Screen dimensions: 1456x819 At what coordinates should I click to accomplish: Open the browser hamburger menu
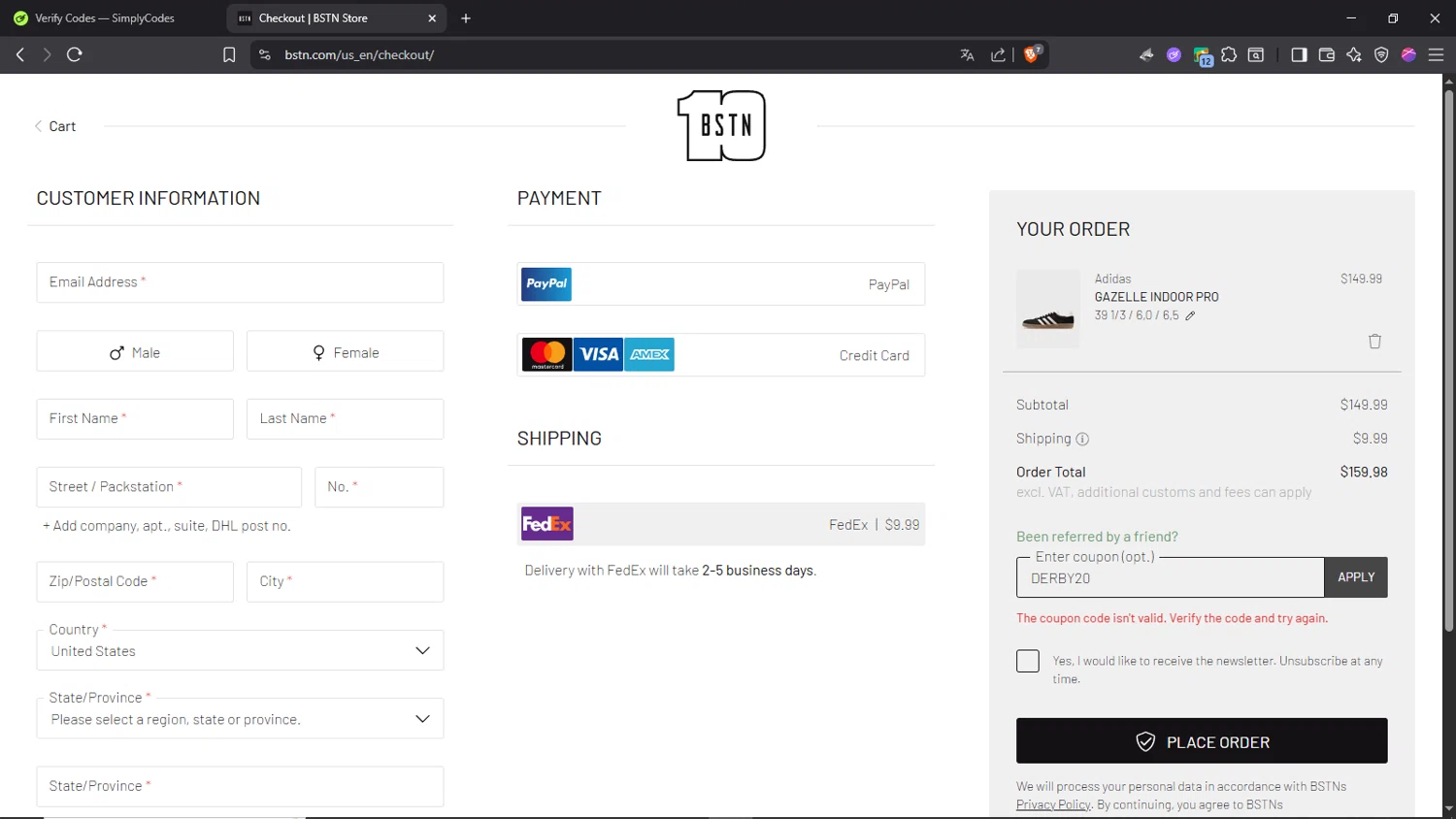point(1437,55)
